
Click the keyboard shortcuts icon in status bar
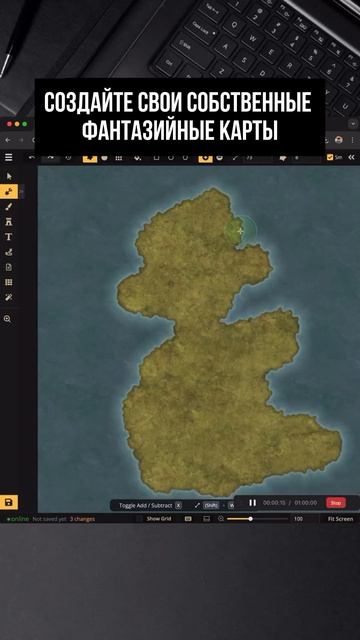(x=188, y=519)
